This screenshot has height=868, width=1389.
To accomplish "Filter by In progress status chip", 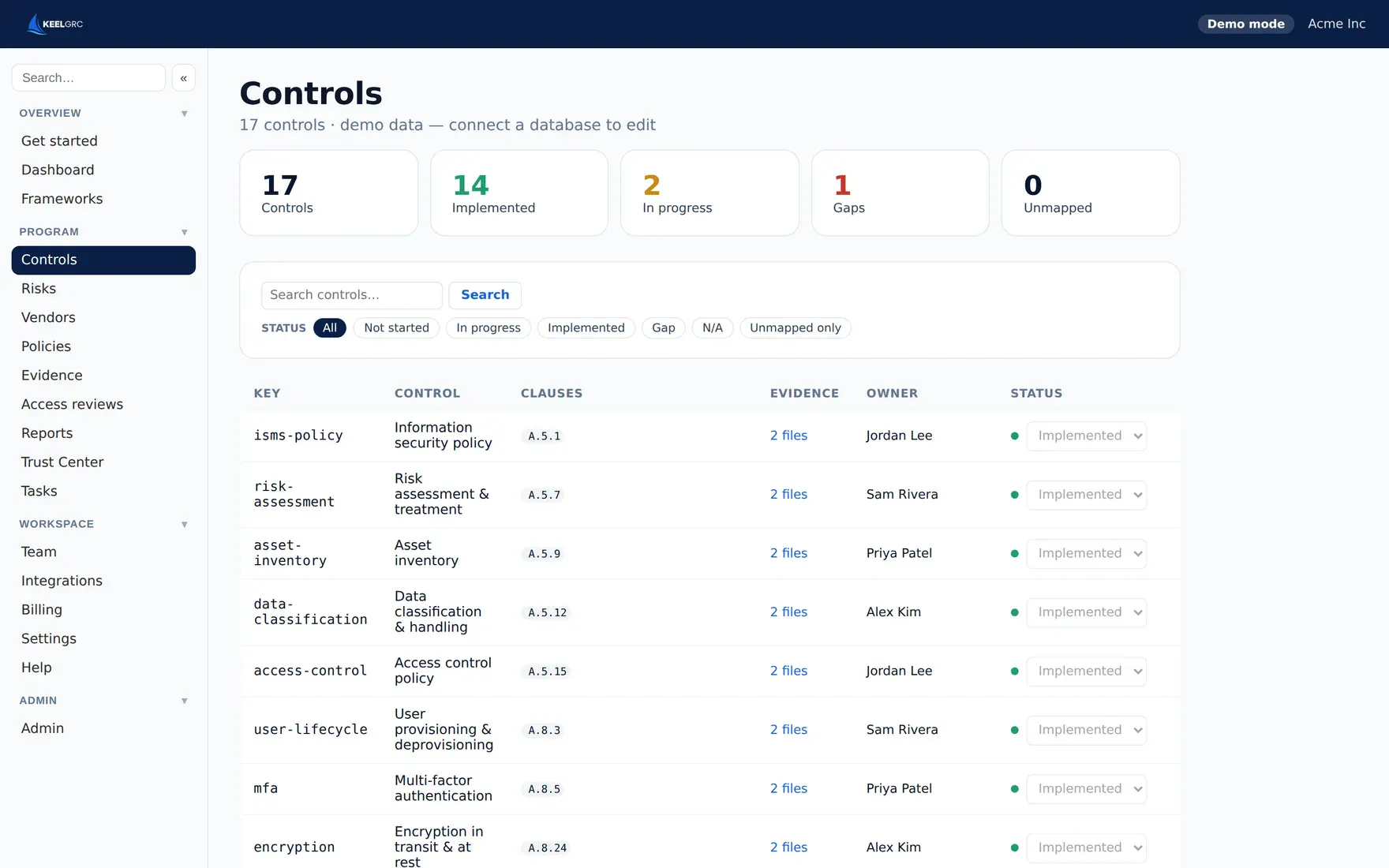I will point(489,327).
